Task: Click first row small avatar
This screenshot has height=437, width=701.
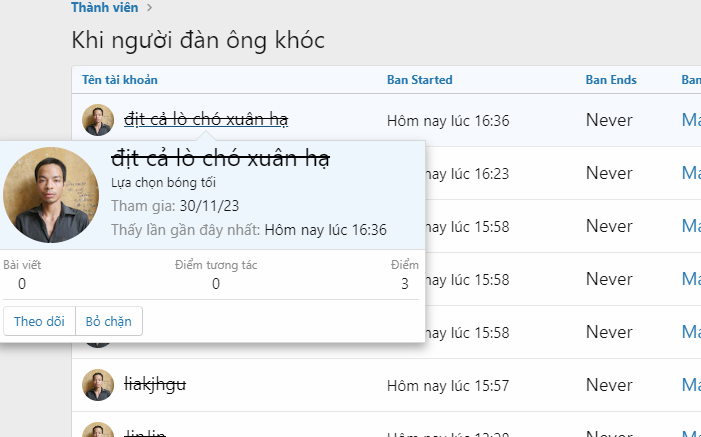Action: (x=98, y=120)
